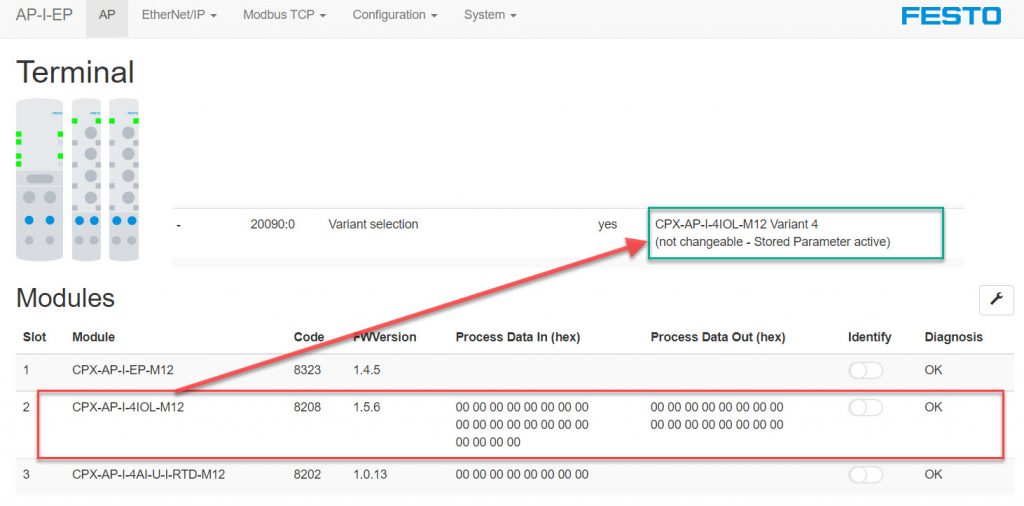The image size is (1024, 506).
Task: Click the Module column header
Action: pos(93,338)
